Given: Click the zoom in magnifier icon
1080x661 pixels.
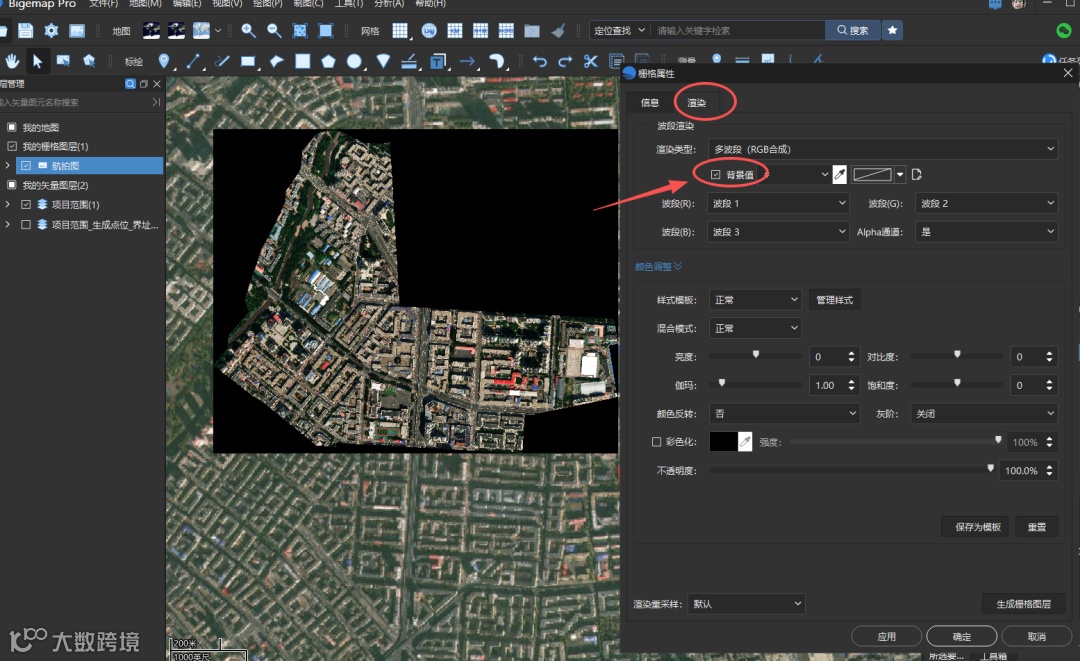Looking at the screenshot, I should [248, 31].
